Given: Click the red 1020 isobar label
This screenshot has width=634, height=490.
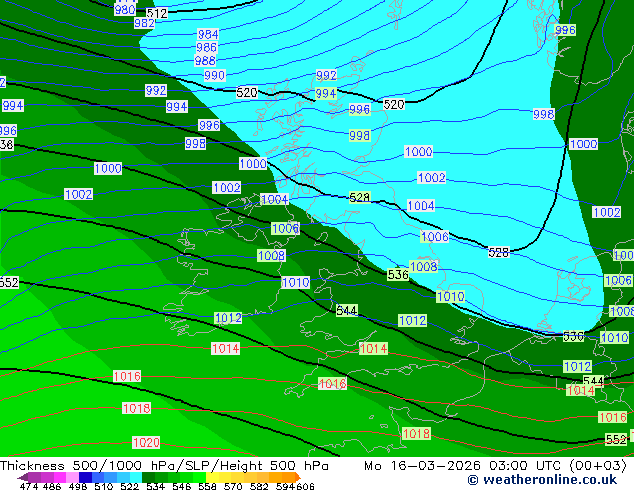Looking at the screenshot, I should pos(146,442).
